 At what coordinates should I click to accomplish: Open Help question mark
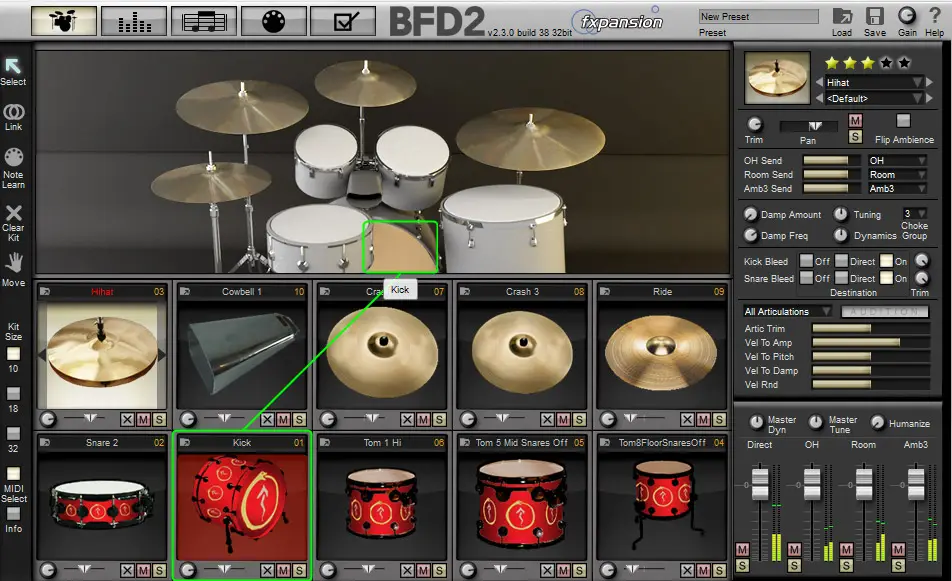934,15
